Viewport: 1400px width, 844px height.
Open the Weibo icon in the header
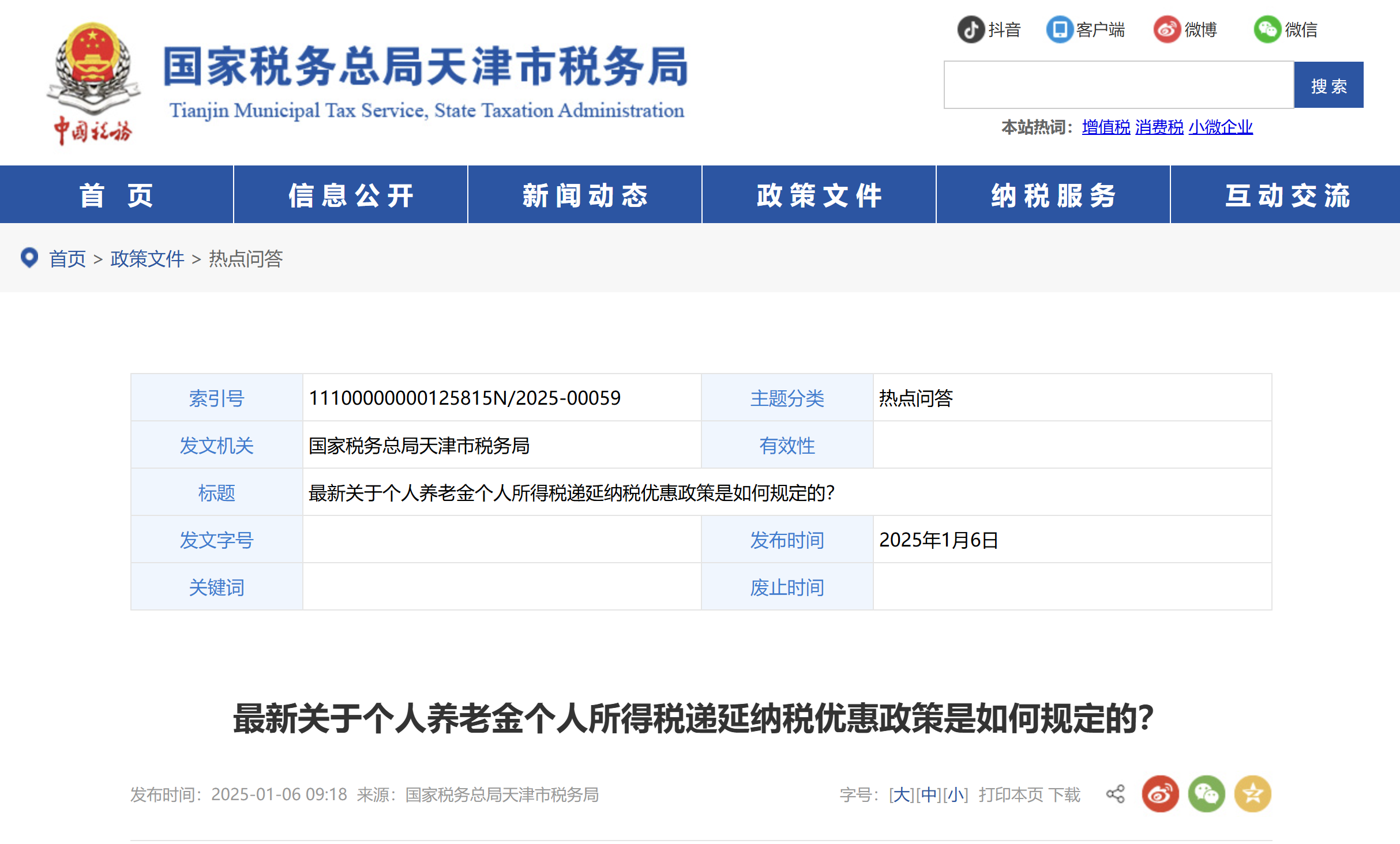(x=1168, y=29)
